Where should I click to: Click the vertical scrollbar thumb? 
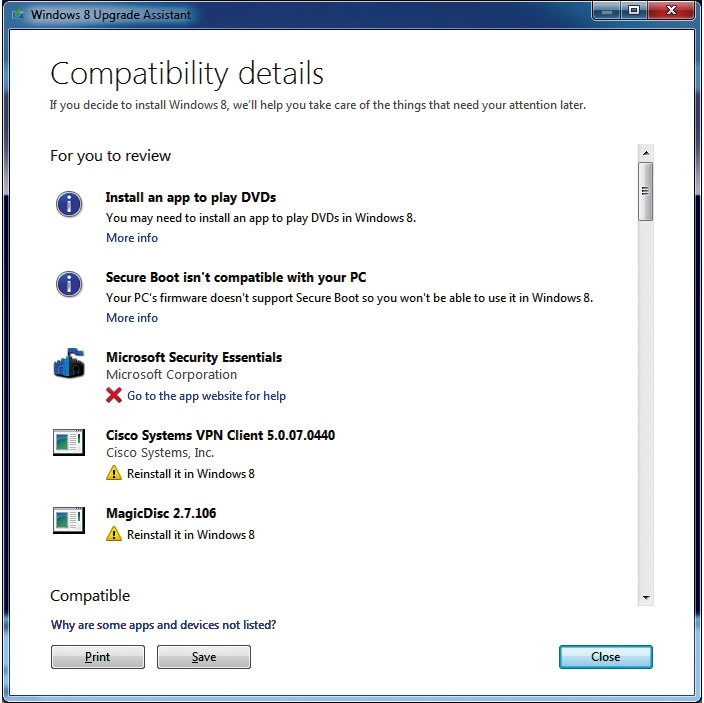click(x=646, y=192)
